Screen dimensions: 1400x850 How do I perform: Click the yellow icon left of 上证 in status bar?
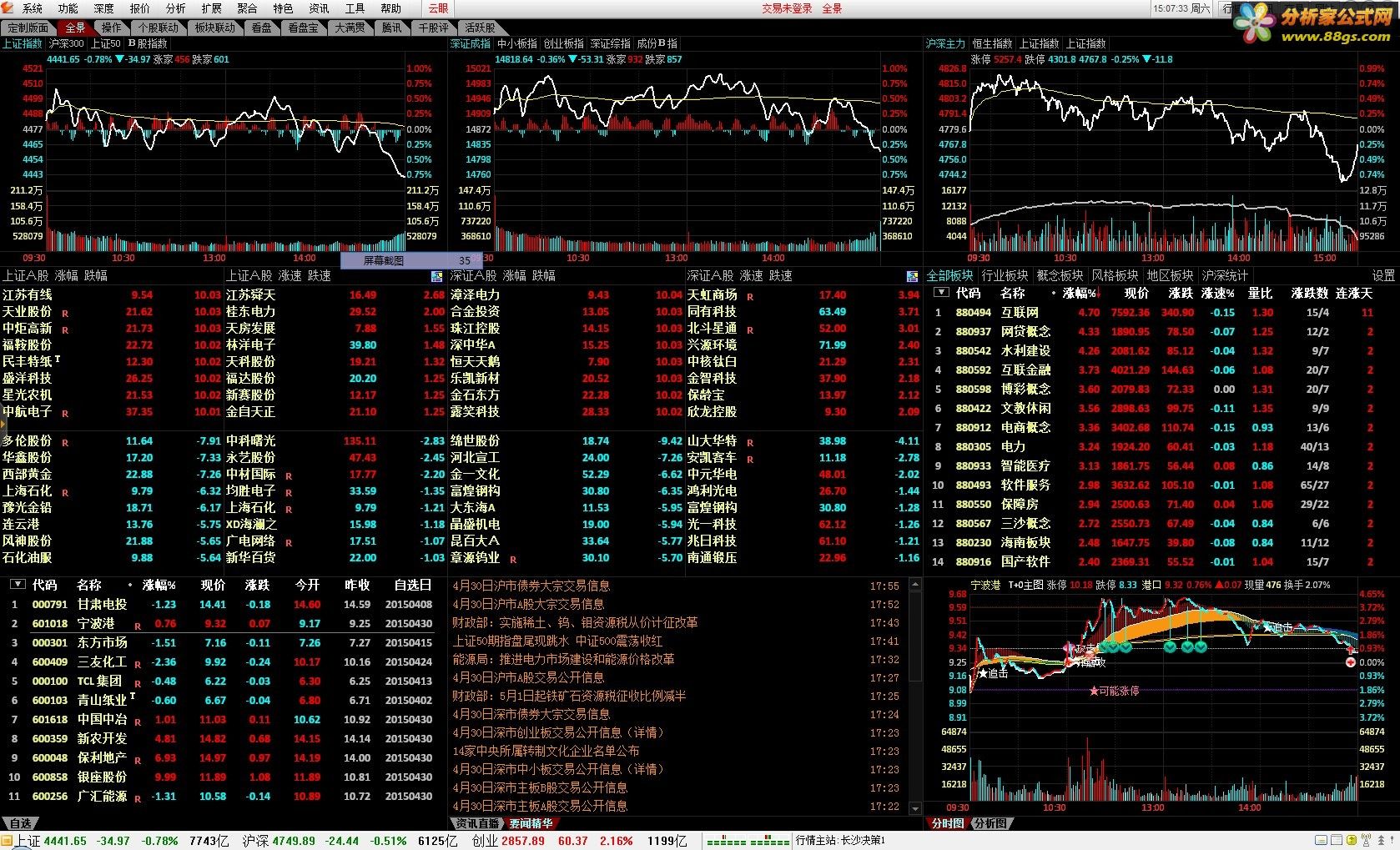click(7, 841)
